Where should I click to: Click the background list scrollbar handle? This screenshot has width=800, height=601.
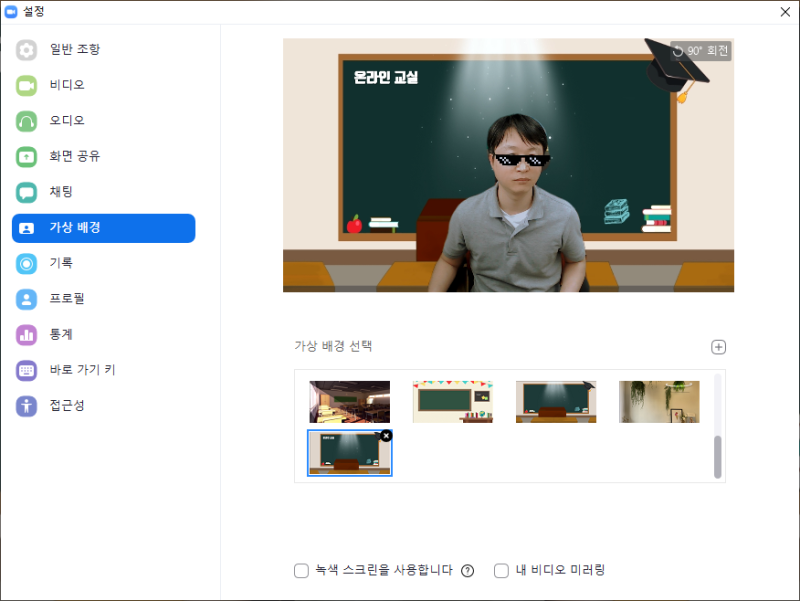717,457
